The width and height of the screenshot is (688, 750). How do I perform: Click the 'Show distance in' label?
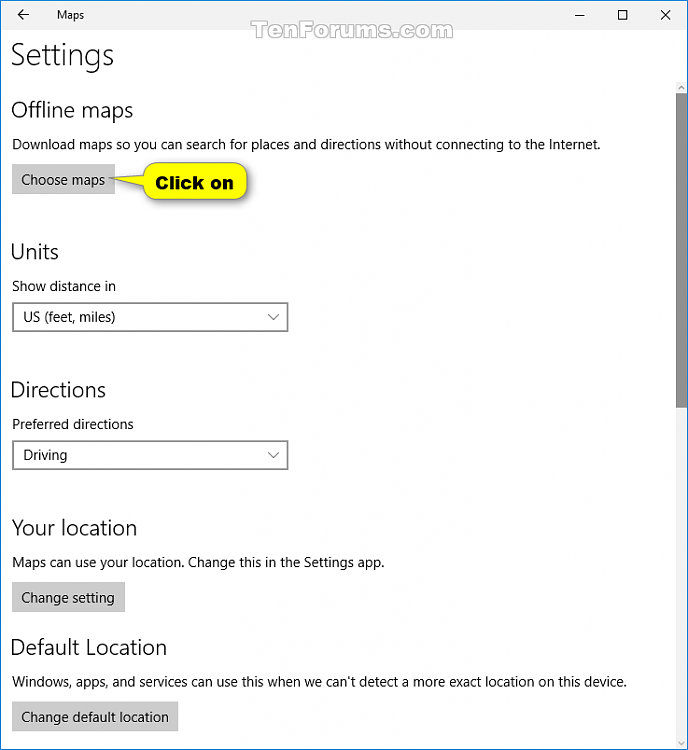[x=64, y=286]
